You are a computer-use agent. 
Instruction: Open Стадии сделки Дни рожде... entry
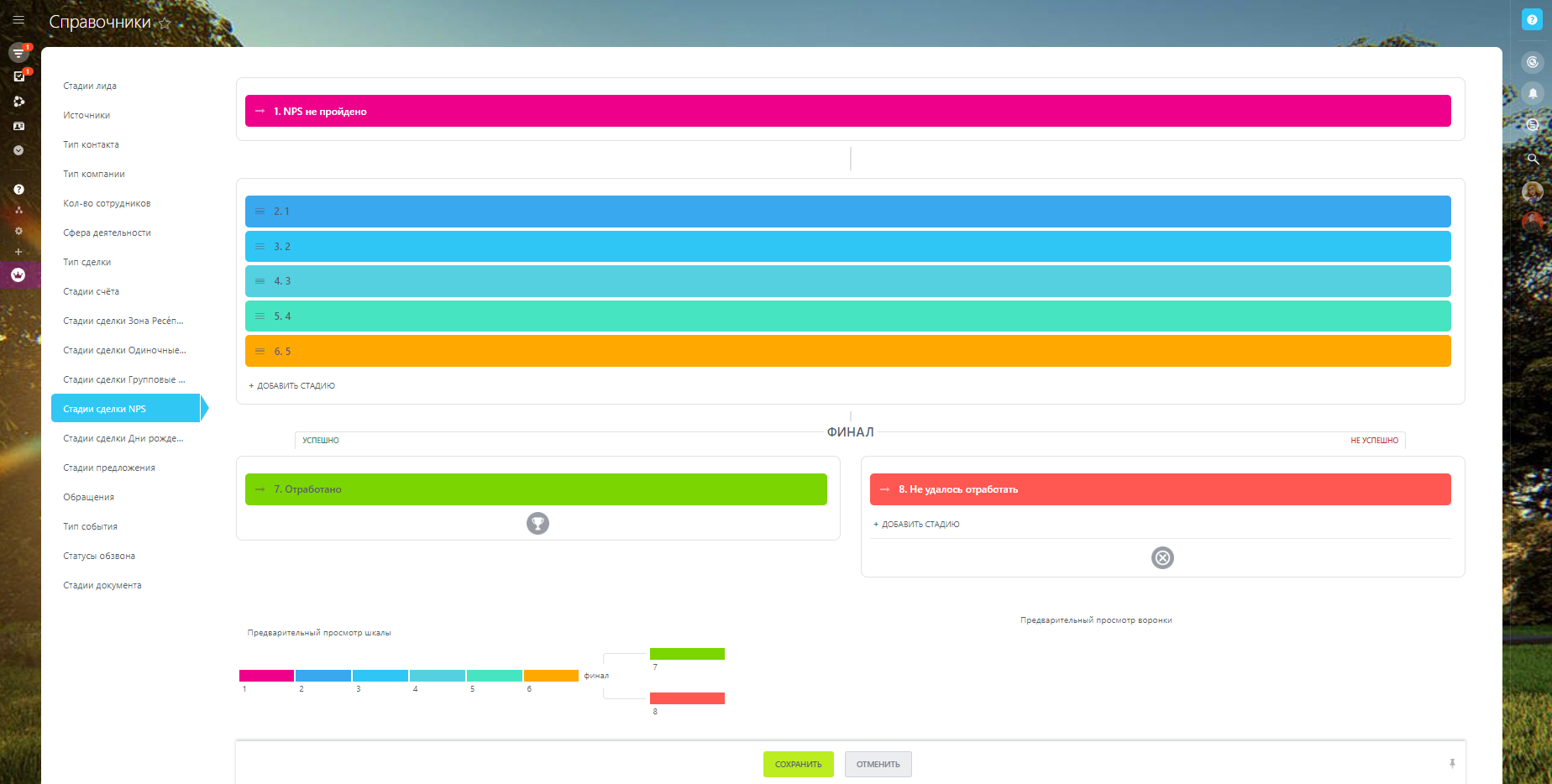(x=123, y=438)
